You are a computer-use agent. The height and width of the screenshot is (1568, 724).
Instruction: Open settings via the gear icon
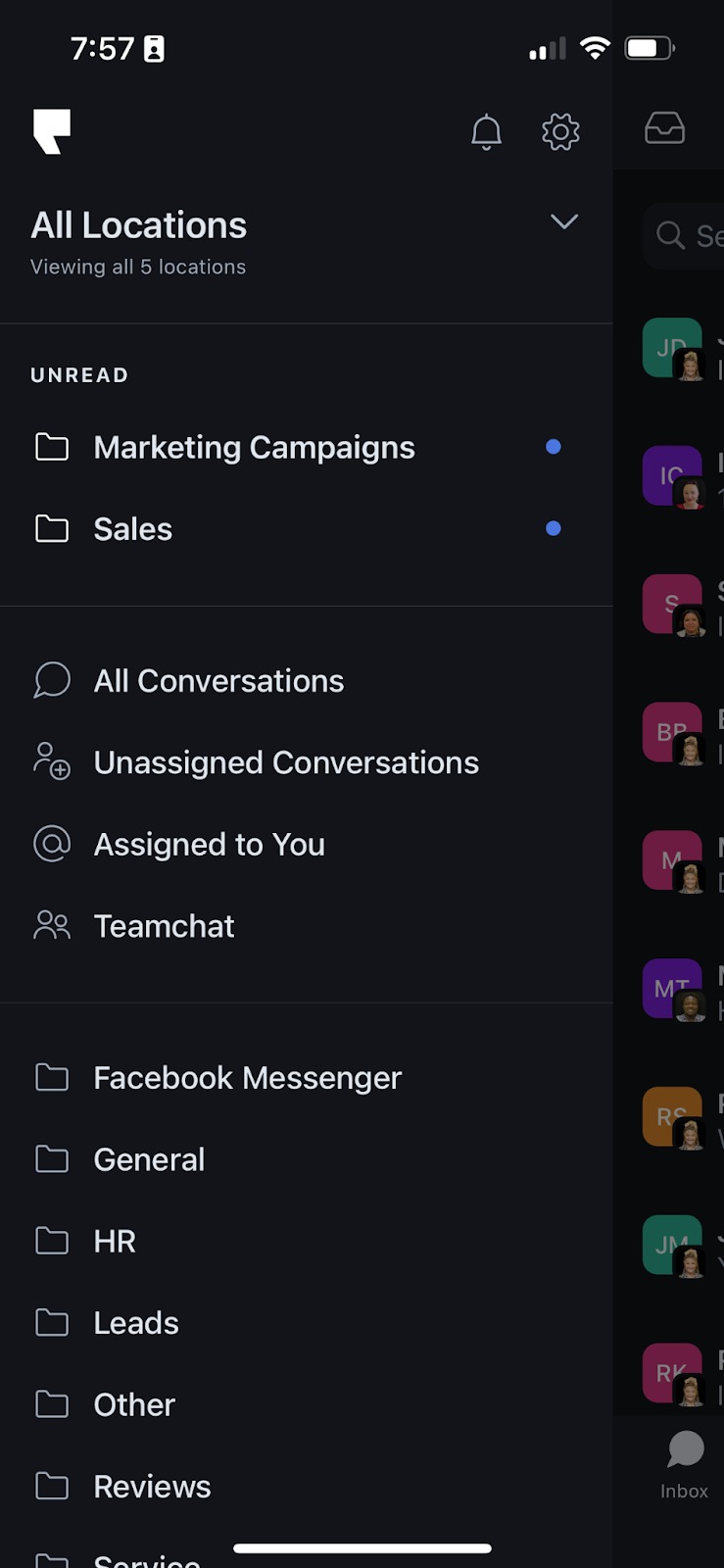(560, 131)
